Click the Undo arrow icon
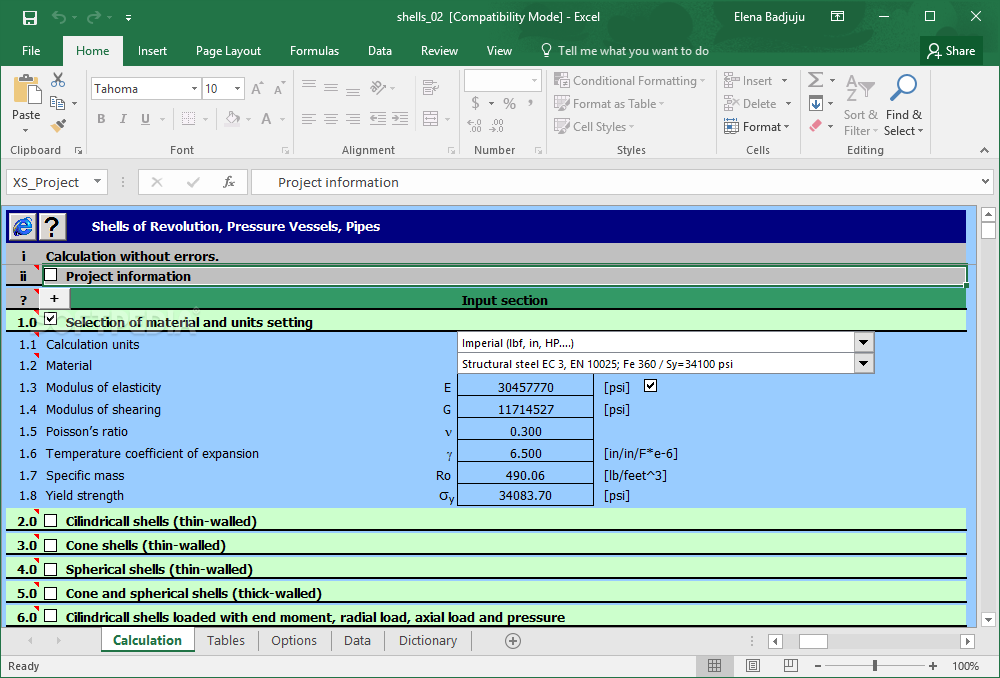This screenshot has width=1000, height=678. pos(59,17)
